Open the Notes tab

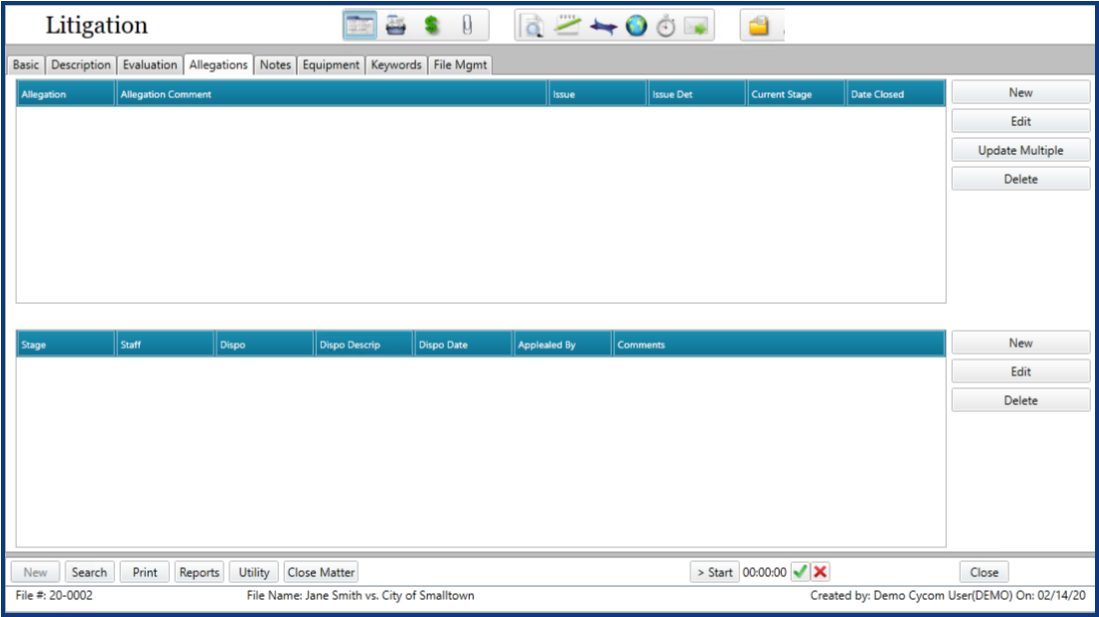(x=275, y=65)
